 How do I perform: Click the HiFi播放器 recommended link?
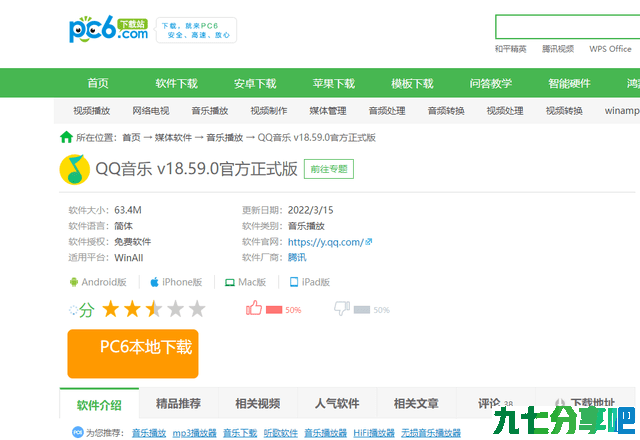[x=374, y=433]
